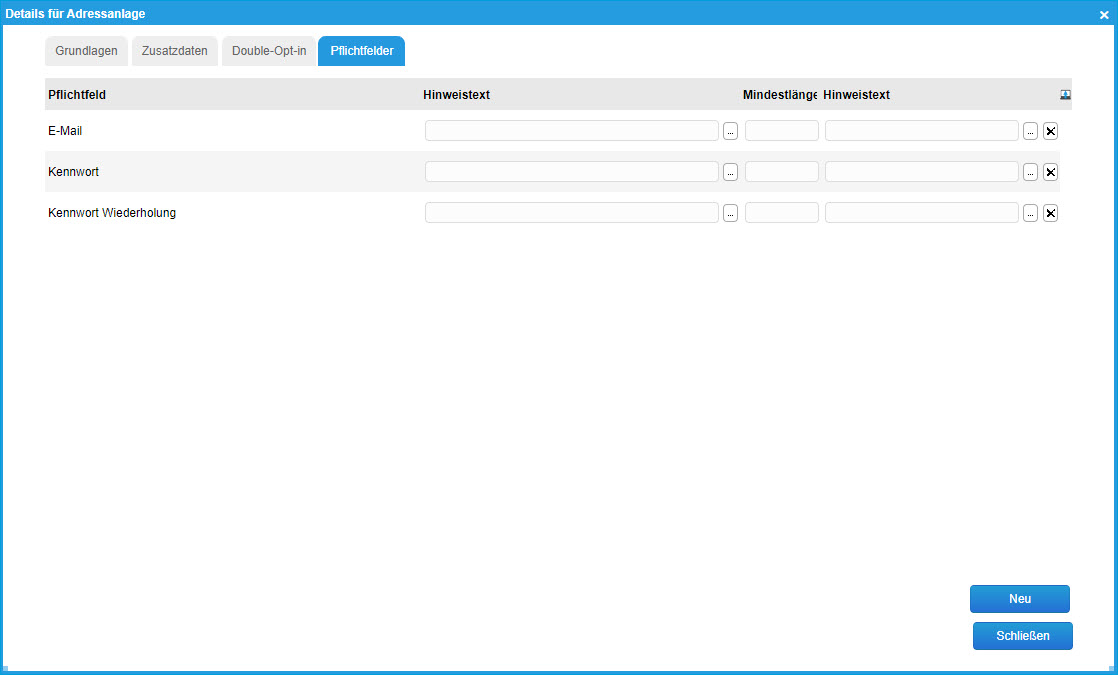Click the blue icon in table header
1118x675 pixels.
pos(1065,95)
